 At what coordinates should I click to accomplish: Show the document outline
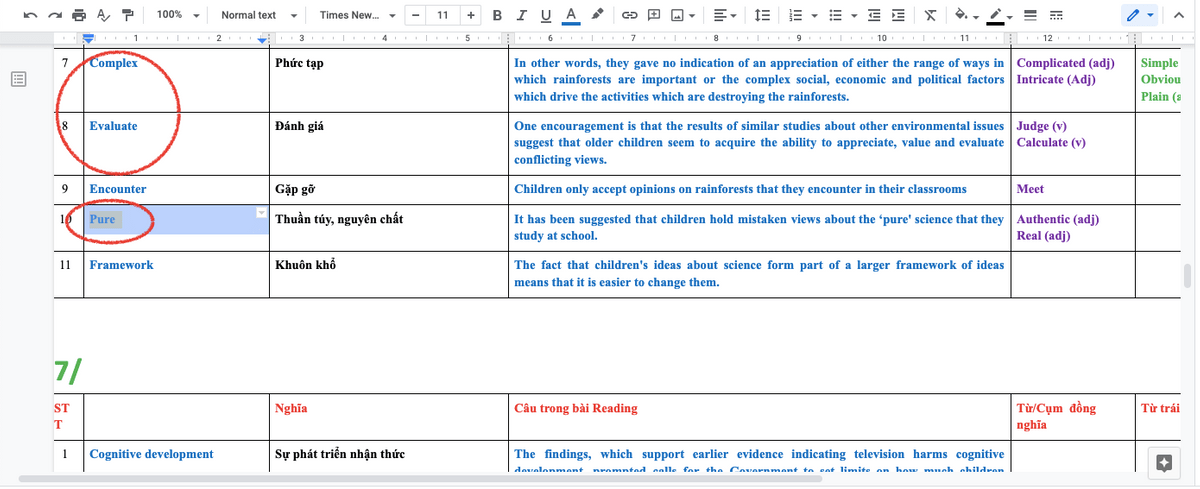pyautogui.click(x=18, y=79)
